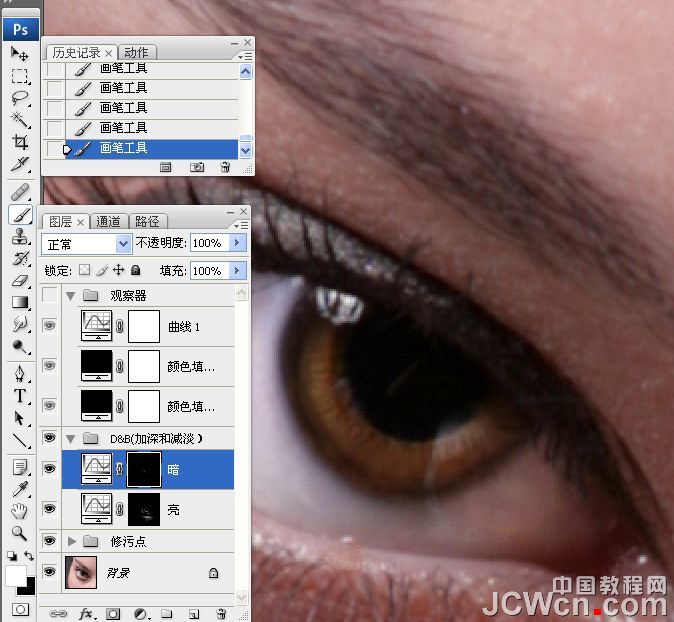674x622 pixels.
Task: Select the 曲线 1 layer mask thumbnail
Action: click(144, 326)
